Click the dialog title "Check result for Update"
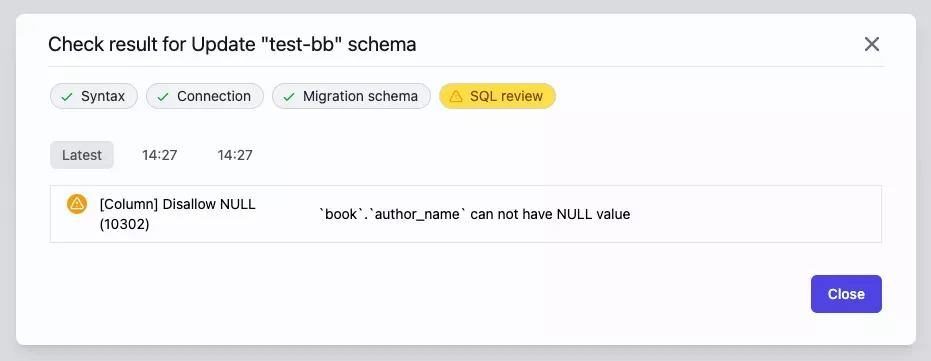This screenshot has height=361, width=931. tap(232, 45)
